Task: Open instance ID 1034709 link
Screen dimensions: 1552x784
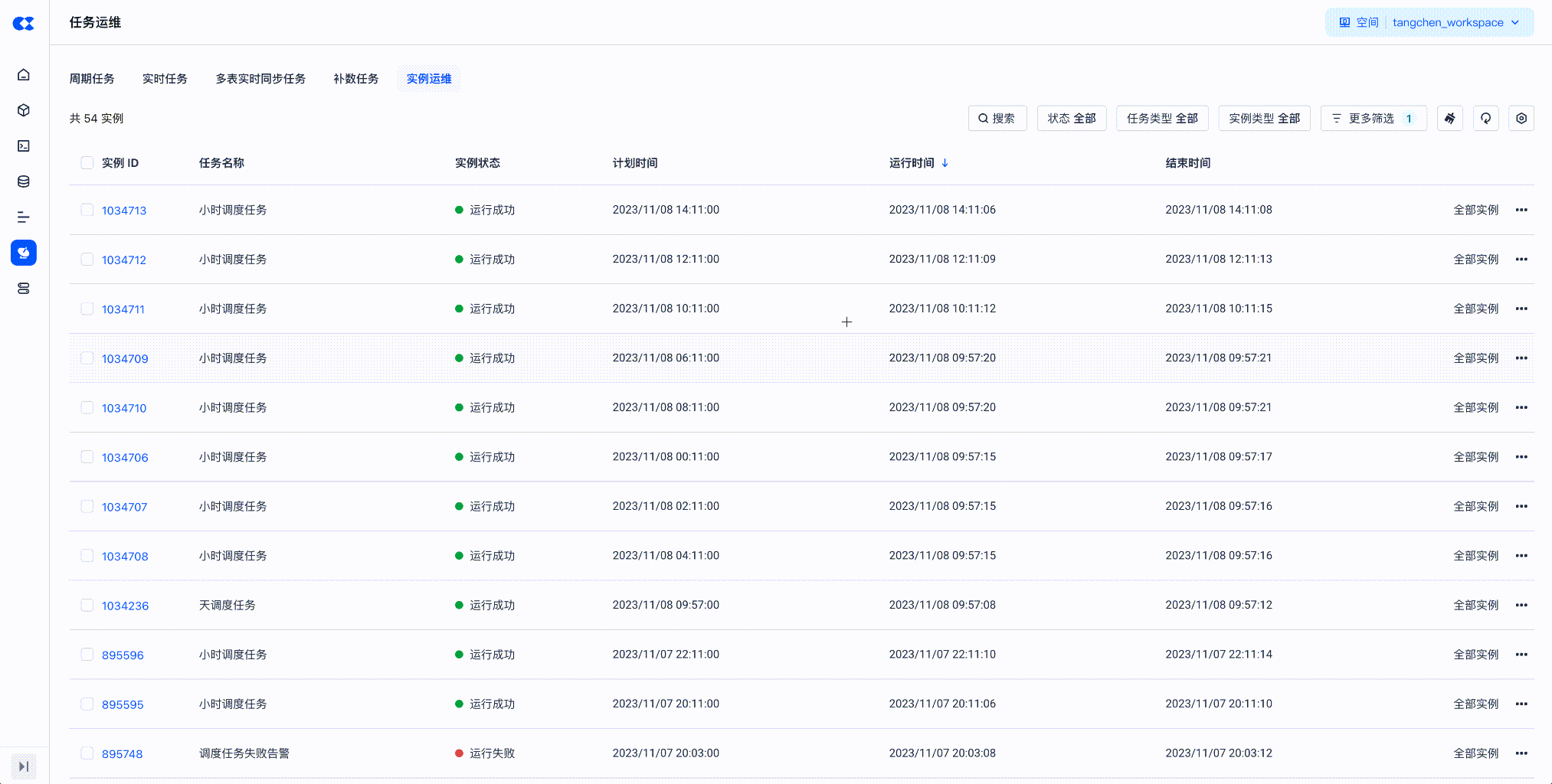Action: tap(125, 359)
